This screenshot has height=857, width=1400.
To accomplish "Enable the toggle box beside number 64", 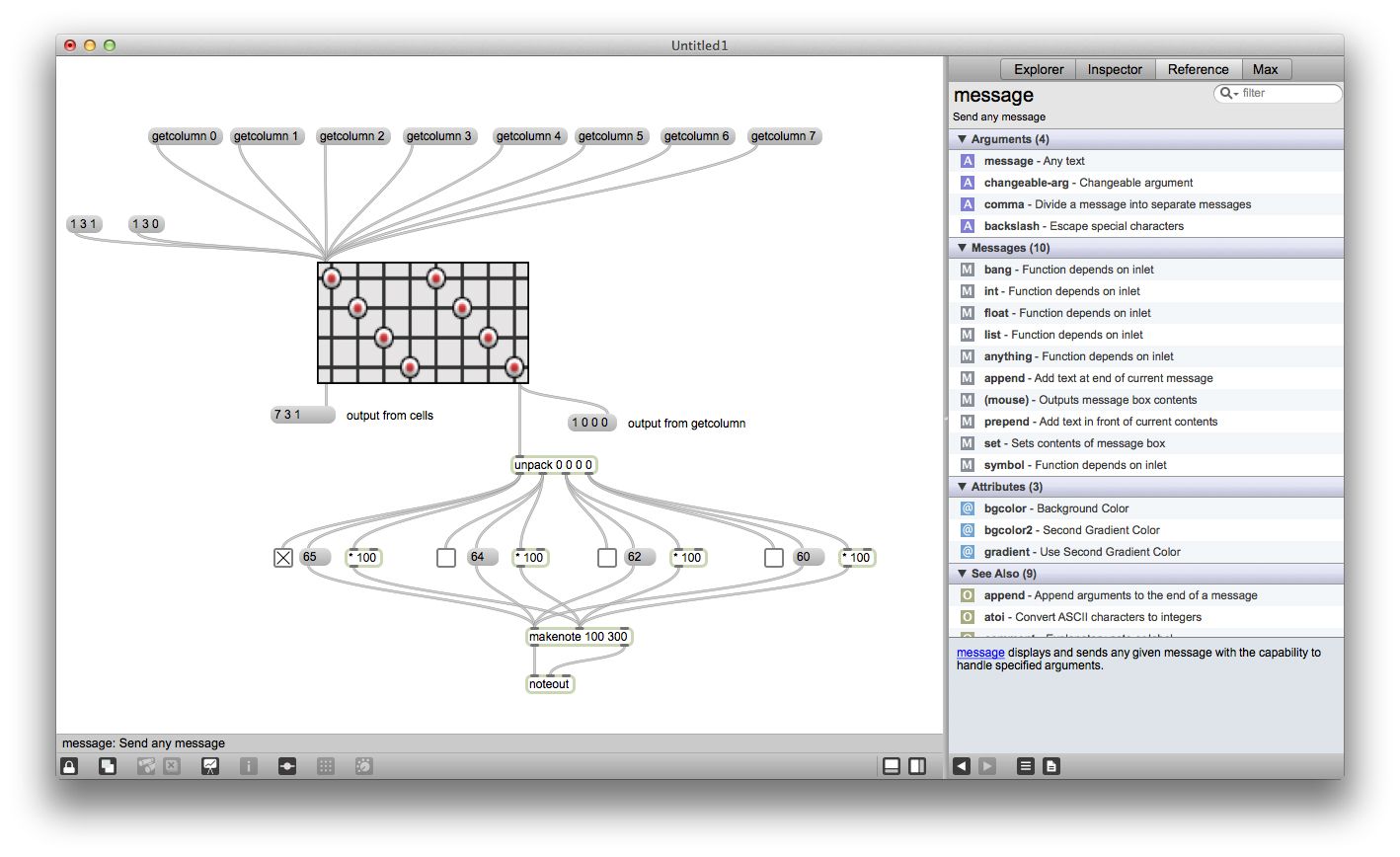I will pyautogui.click(x=445, y=557).
